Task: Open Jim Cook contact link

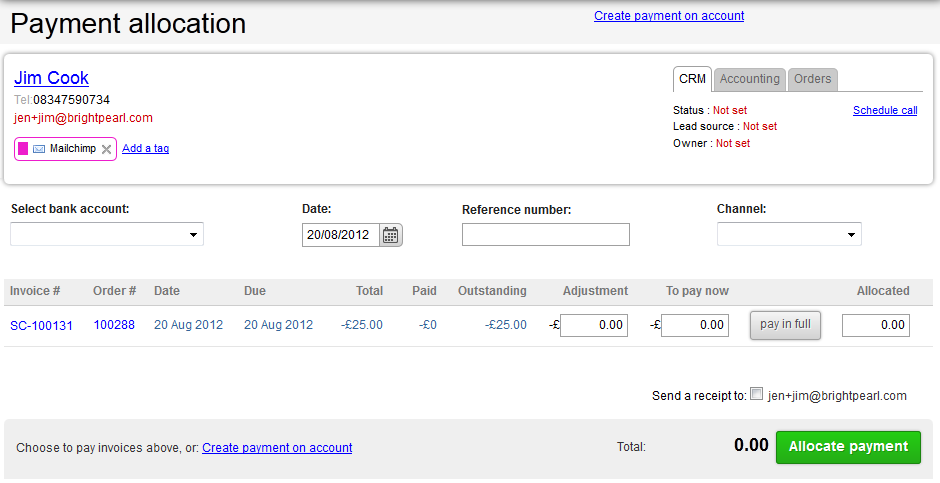Action: [51, 78]
